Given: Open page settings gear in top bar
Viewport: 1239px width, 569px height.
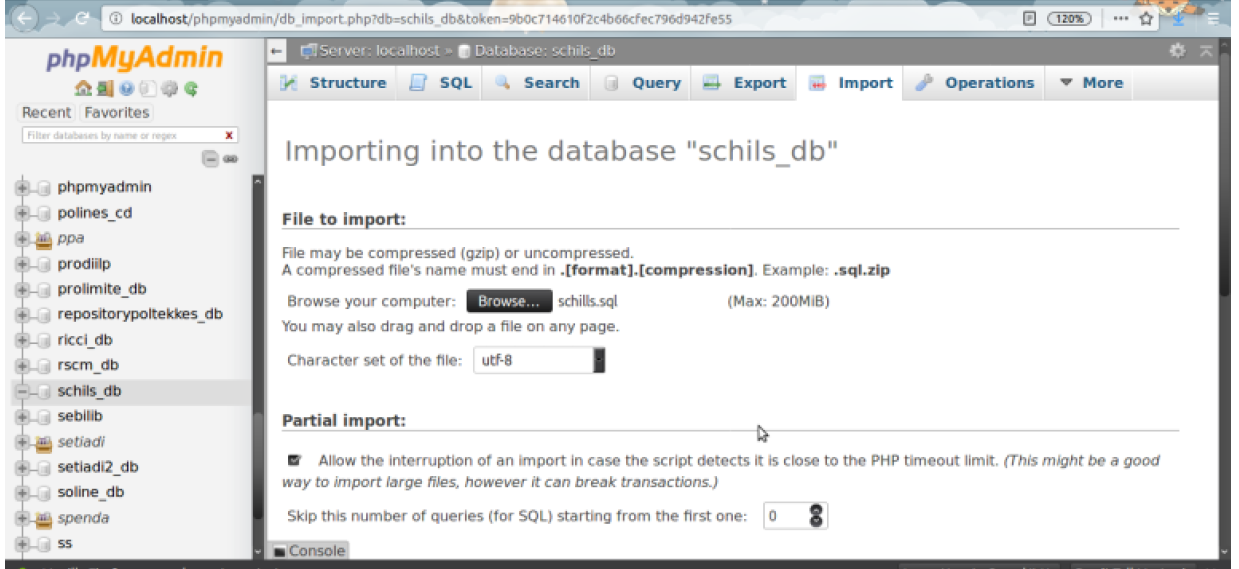Looking at the screenshot, I should click(x=1177, y=51).
